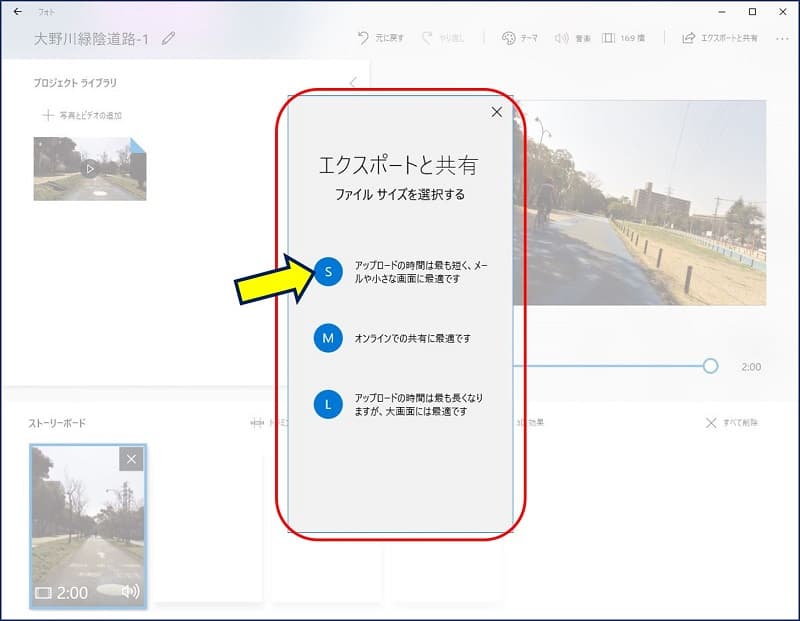Click すべて削除 to clear the storyboard

(x=731, y=423)
